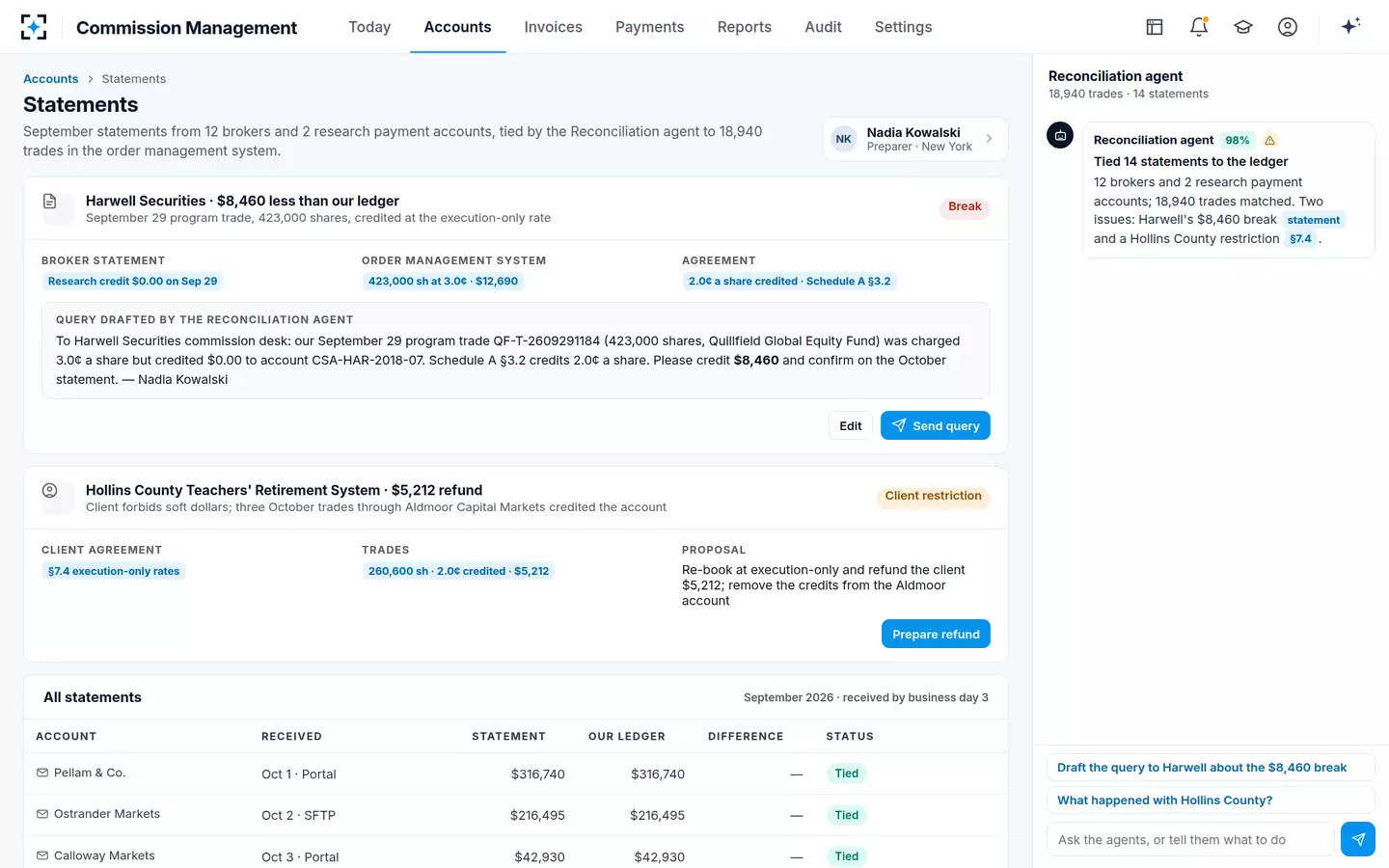Screen dimensions: 1389x868
Task: Open the 'Schedule A §3.2' agreement chip
Action: tap(790, 282)
